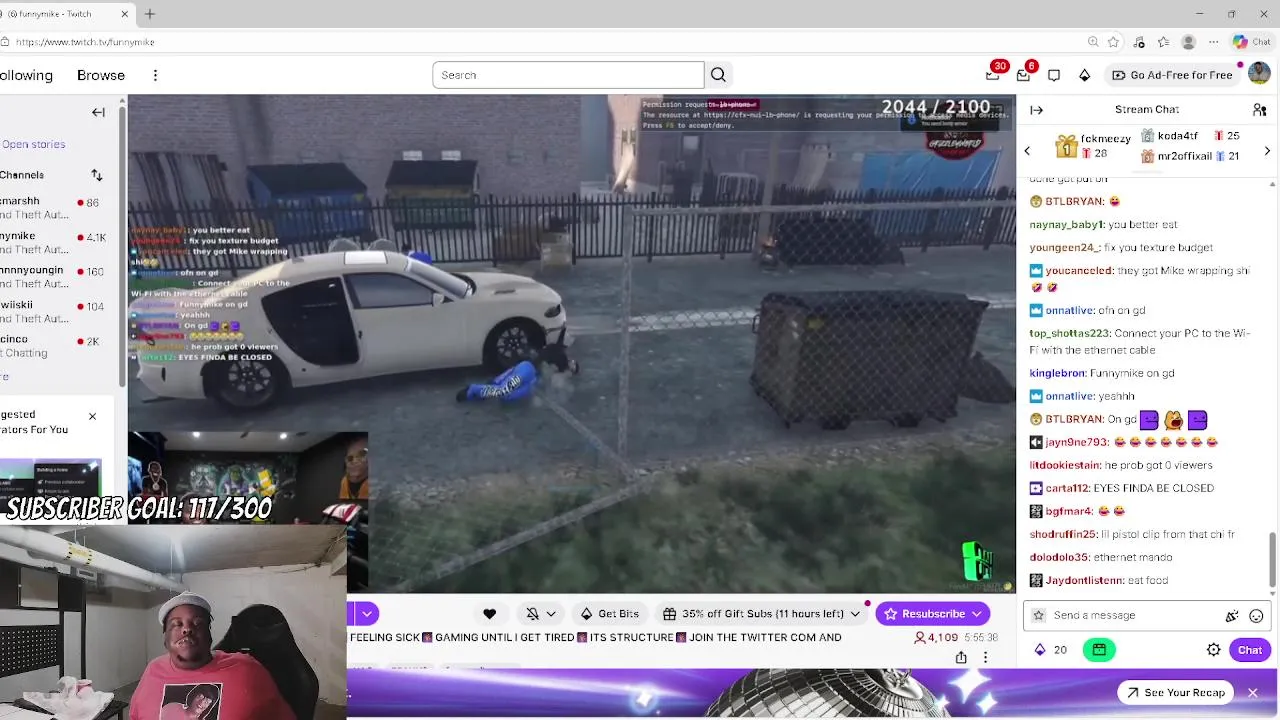
Task: Open the browser media control music icon
Action: coord(1139,42)
